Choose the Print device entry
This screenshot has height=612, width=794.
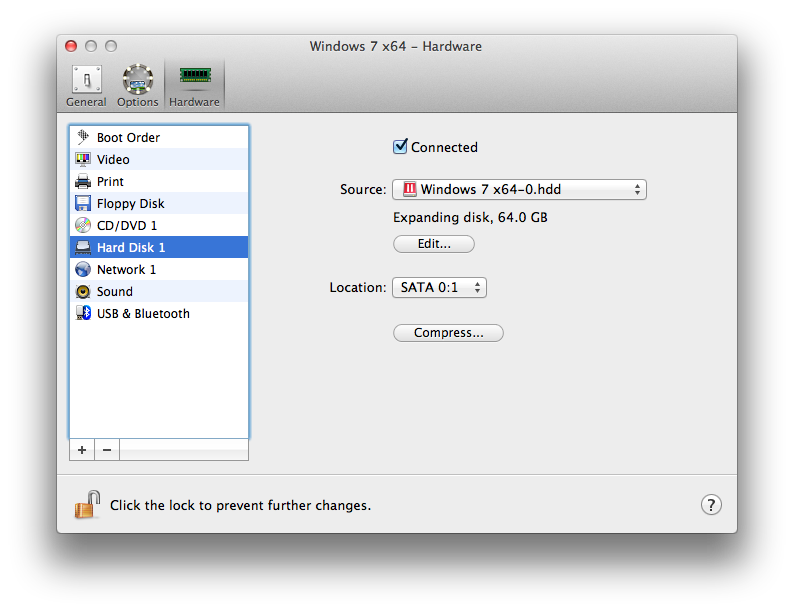159,181
